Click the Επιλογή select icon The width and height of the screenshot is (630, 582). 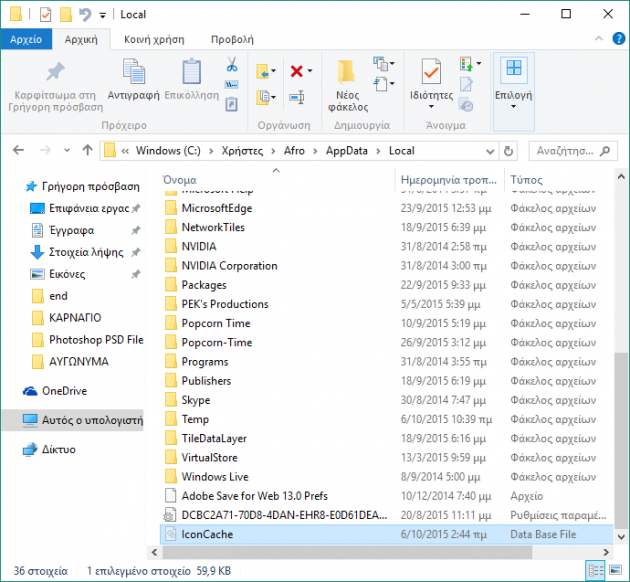pyautogui.click(x=513, y=68)
